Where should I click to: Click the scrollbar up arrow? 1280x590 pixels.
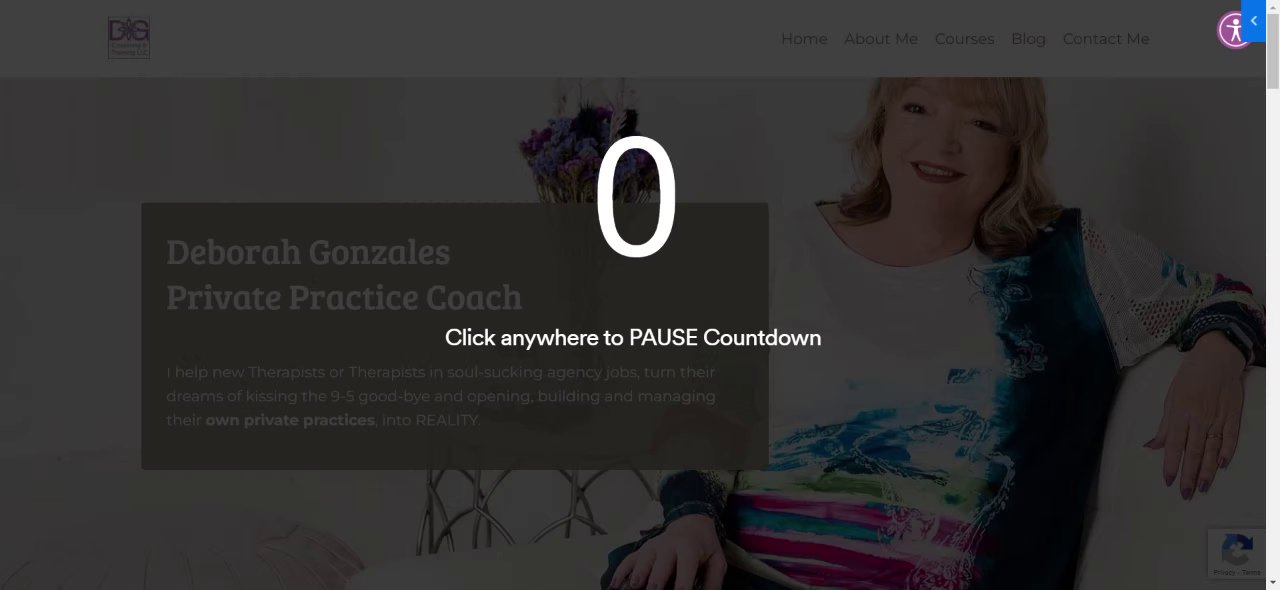1273,6
